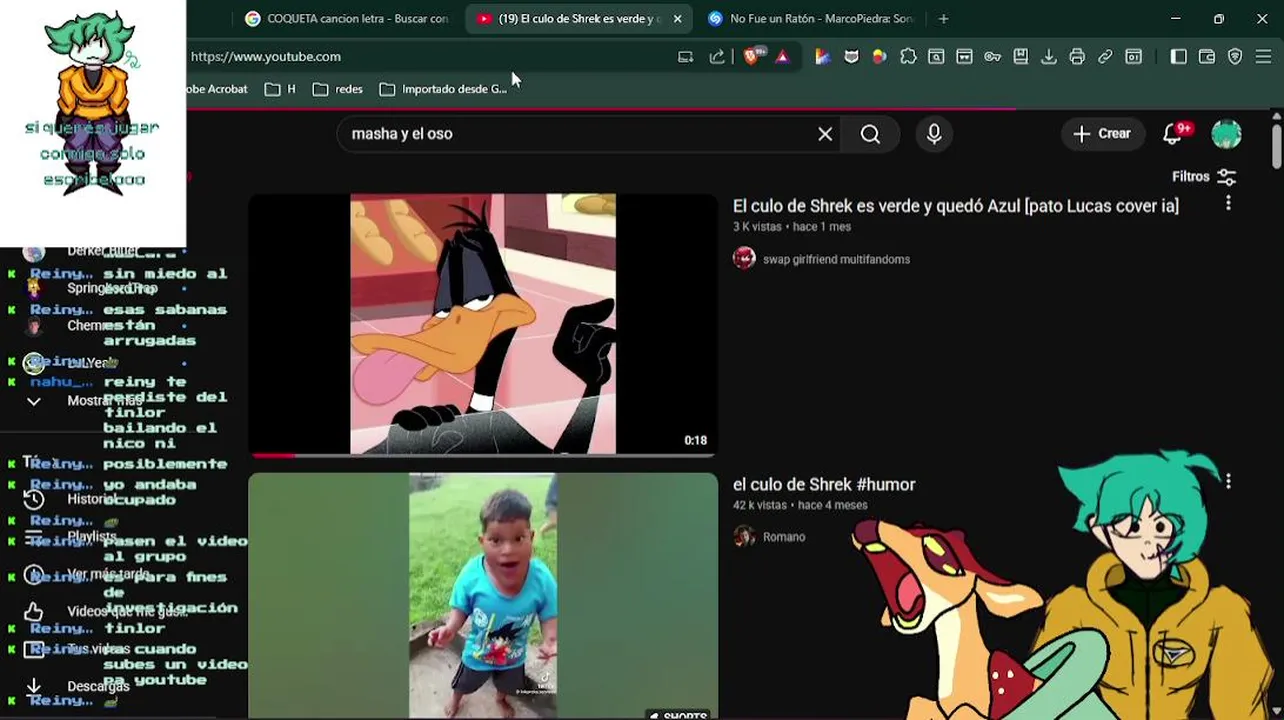Clear the search box with the X
This screenshot has width=1284, height=720.
825,134
